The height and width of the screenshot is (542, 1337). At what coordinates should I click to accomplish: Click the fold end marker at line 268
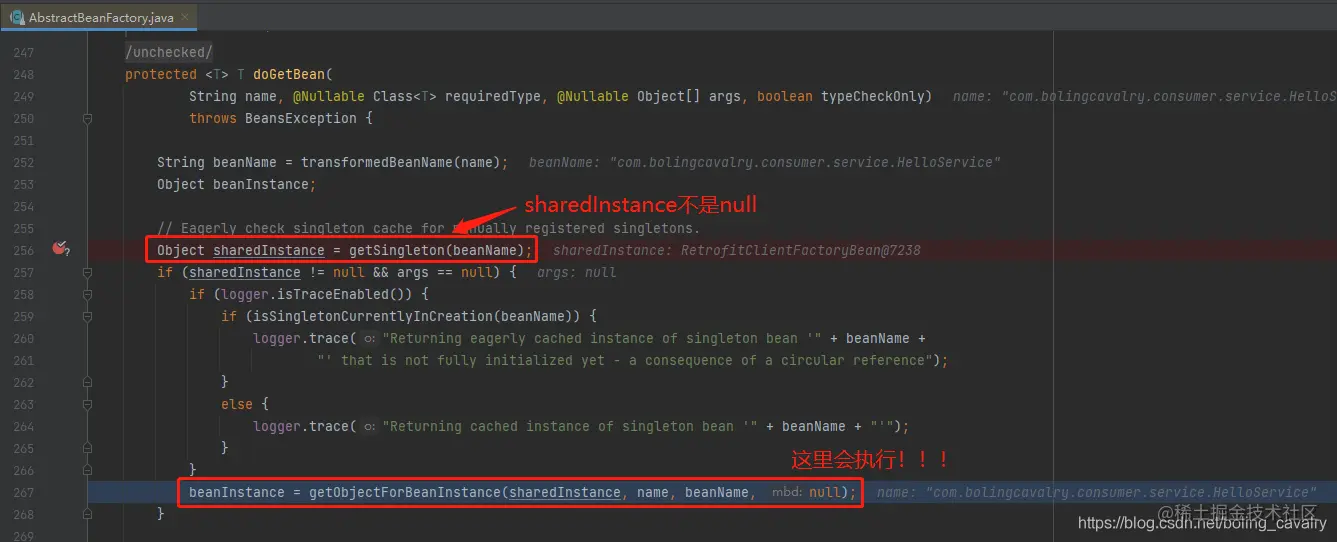88,514
